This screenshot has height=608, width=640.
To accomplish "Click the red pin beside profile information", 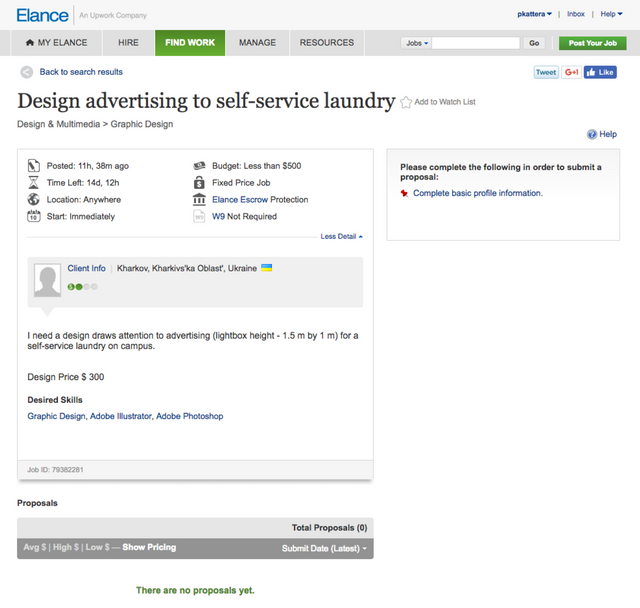I will click(x=404, y=193).
